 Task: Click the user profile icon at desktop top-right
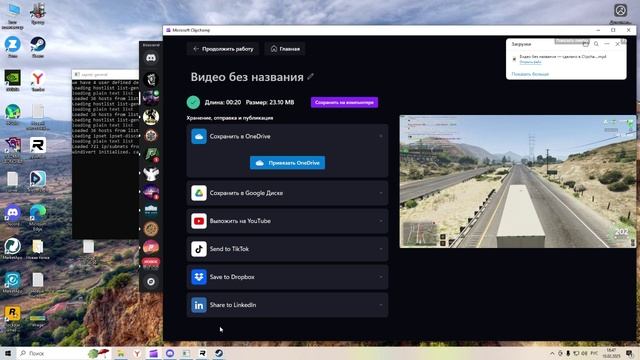point(620,10)
